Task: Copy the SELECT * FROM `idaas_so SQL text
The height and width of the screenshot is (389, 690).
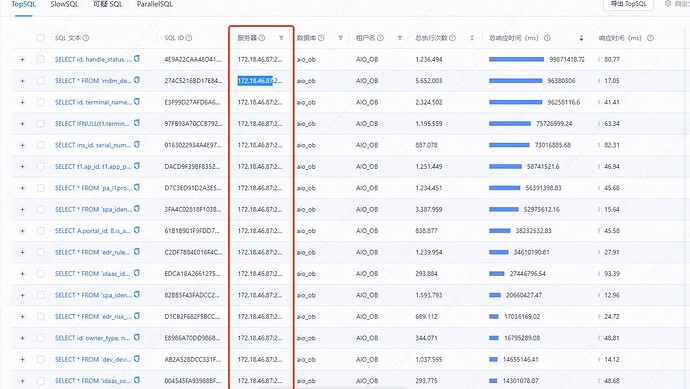Action: 137,380
